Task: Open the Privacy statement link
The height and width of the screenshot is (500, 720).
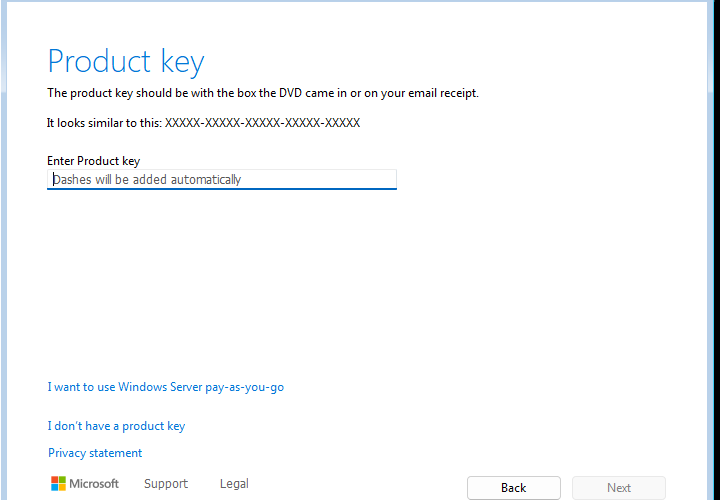Action: click(x=95, y=453)
